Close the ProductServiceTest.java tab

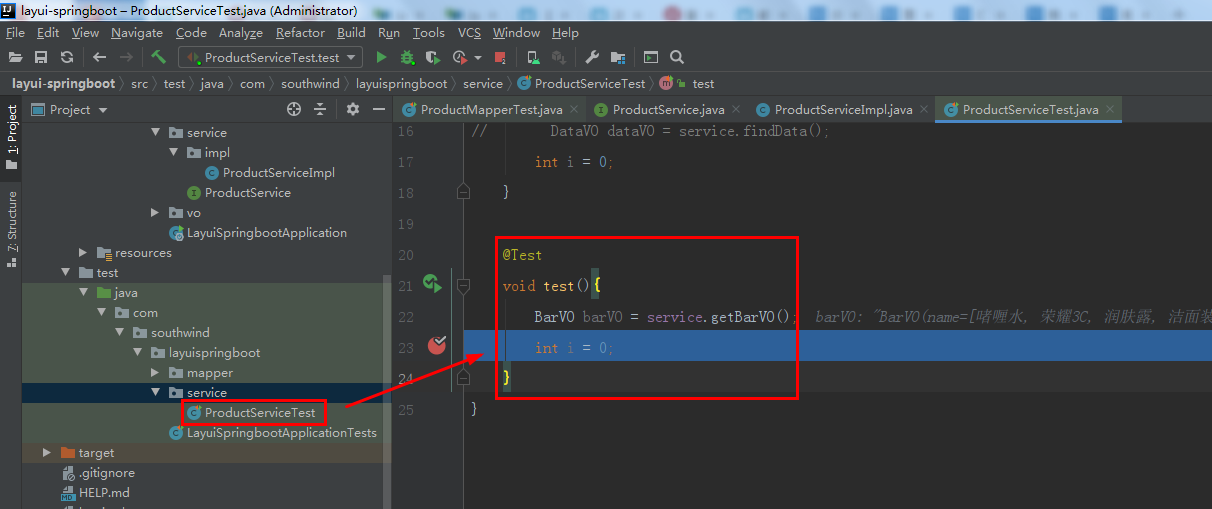[1110, 109]
